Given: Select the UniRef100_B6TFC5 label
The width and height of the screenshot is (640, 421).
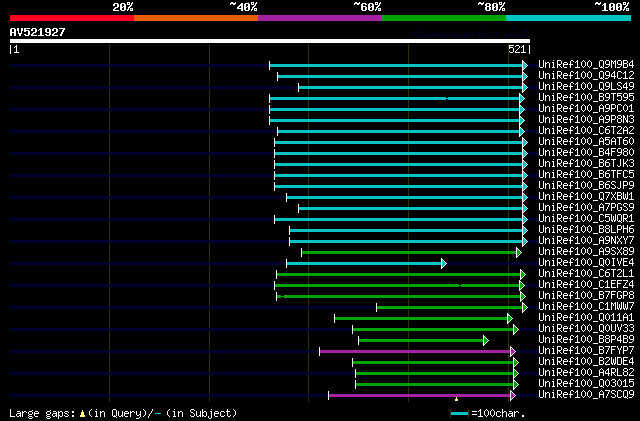Looking at the screenshot, I should point(586,175).
